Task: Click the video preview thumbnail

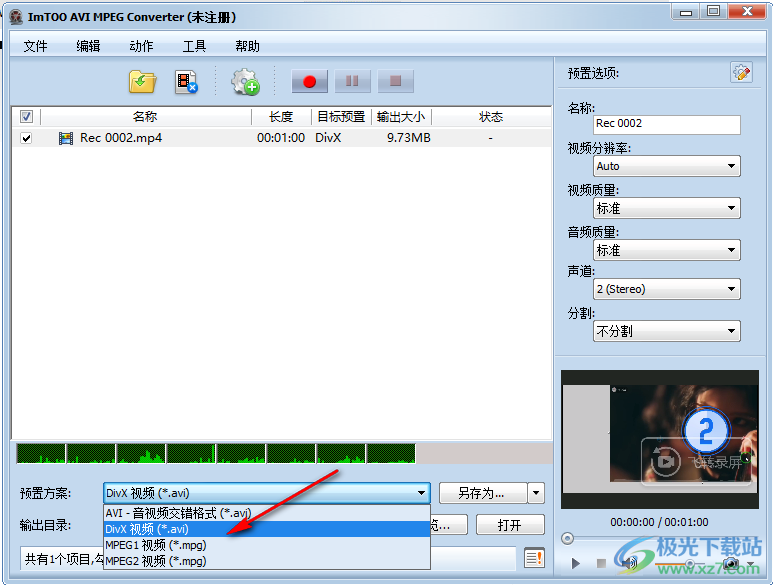Action: point(660,439)
